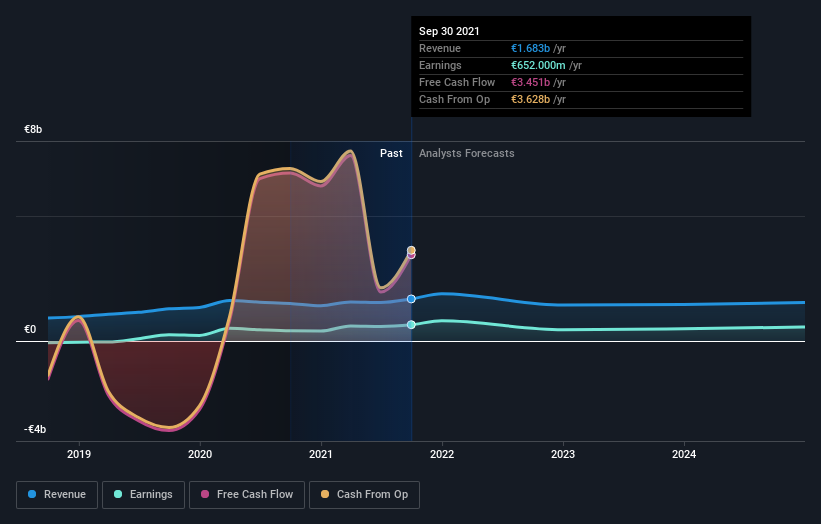Toggle the Free Cash Flow legend series
Image resolution: width=821 pixels, height=524 pixels.
(247, 495)
